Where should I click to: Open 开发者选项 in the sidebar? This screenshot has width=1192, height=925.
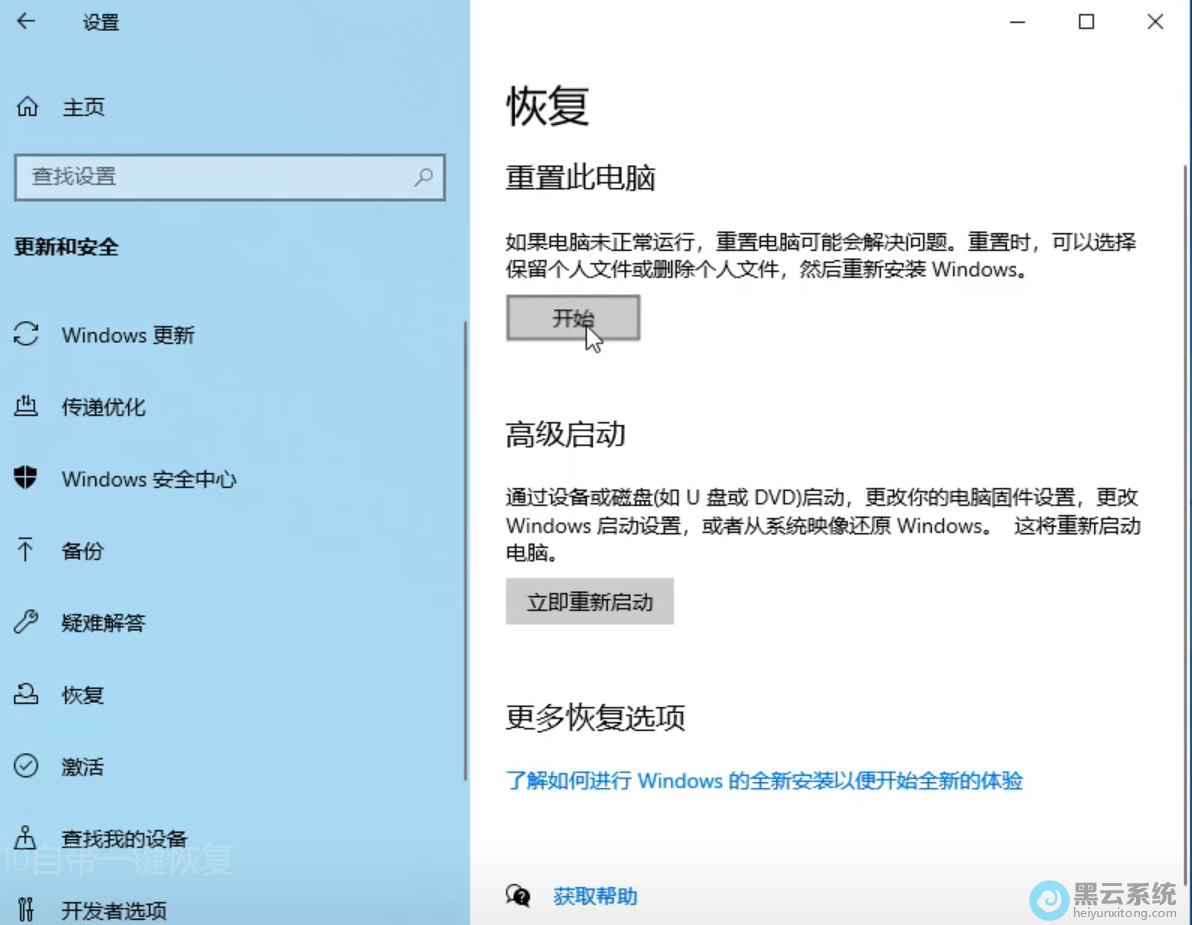[x=113, y=910]
